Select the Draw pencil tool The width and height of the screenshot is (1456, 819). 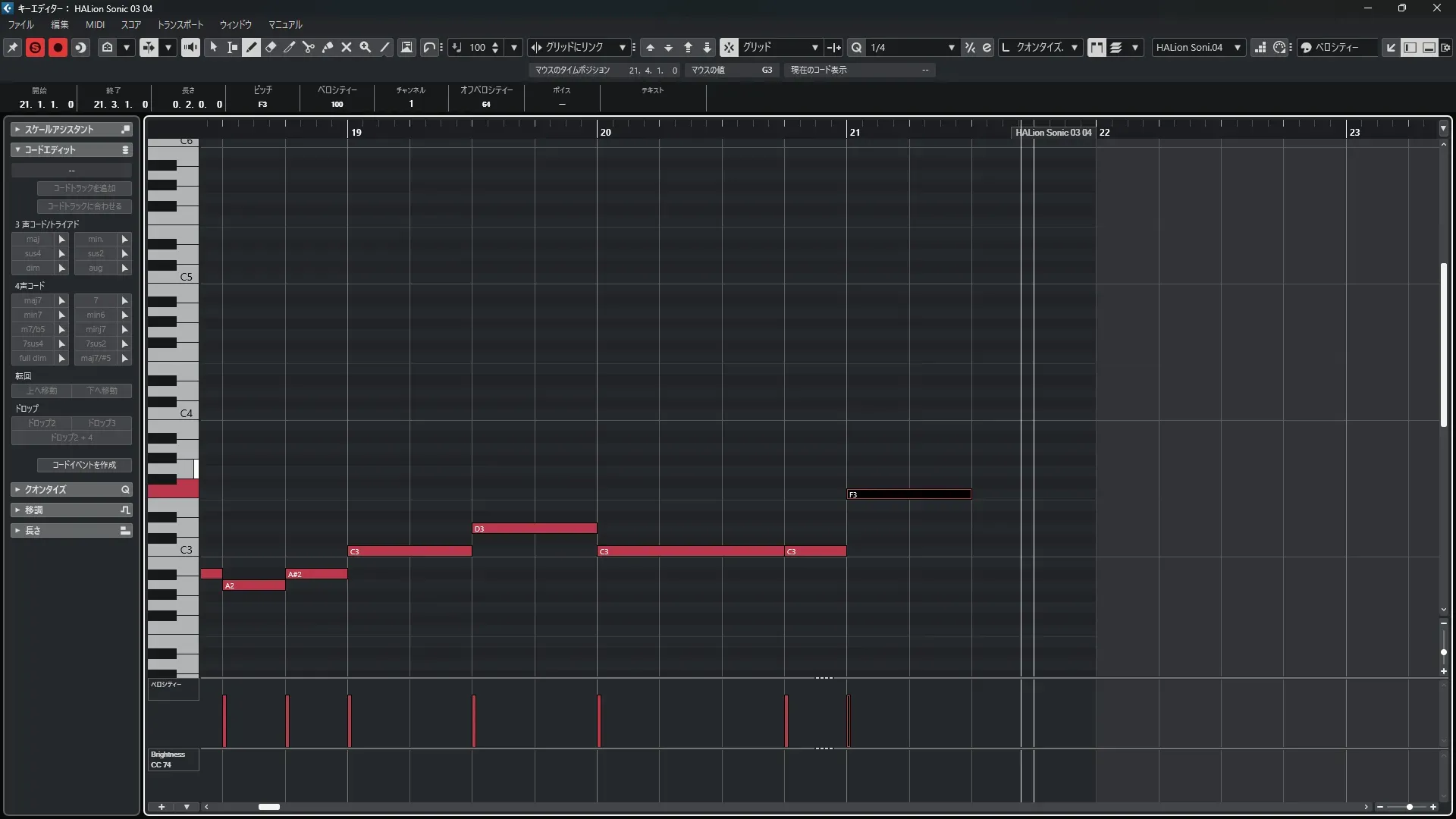251,47
